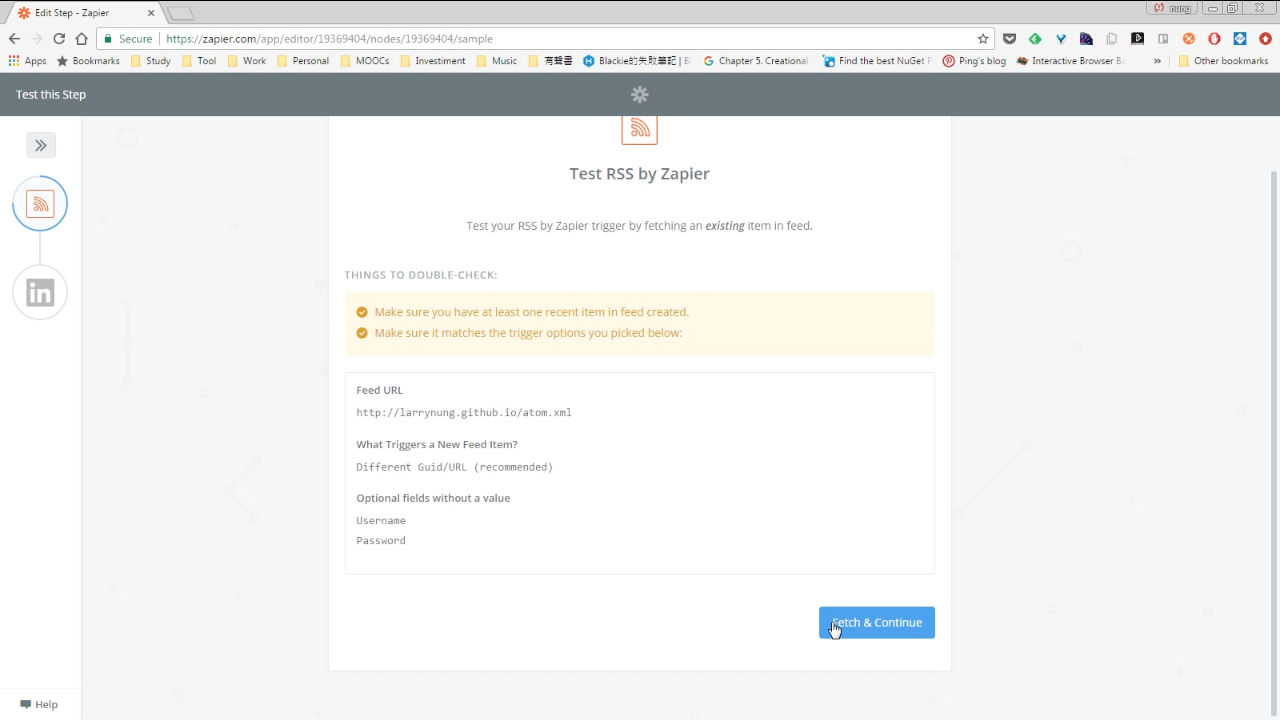Click checkmark beside 'matches the trigger options'

point(362,333)
